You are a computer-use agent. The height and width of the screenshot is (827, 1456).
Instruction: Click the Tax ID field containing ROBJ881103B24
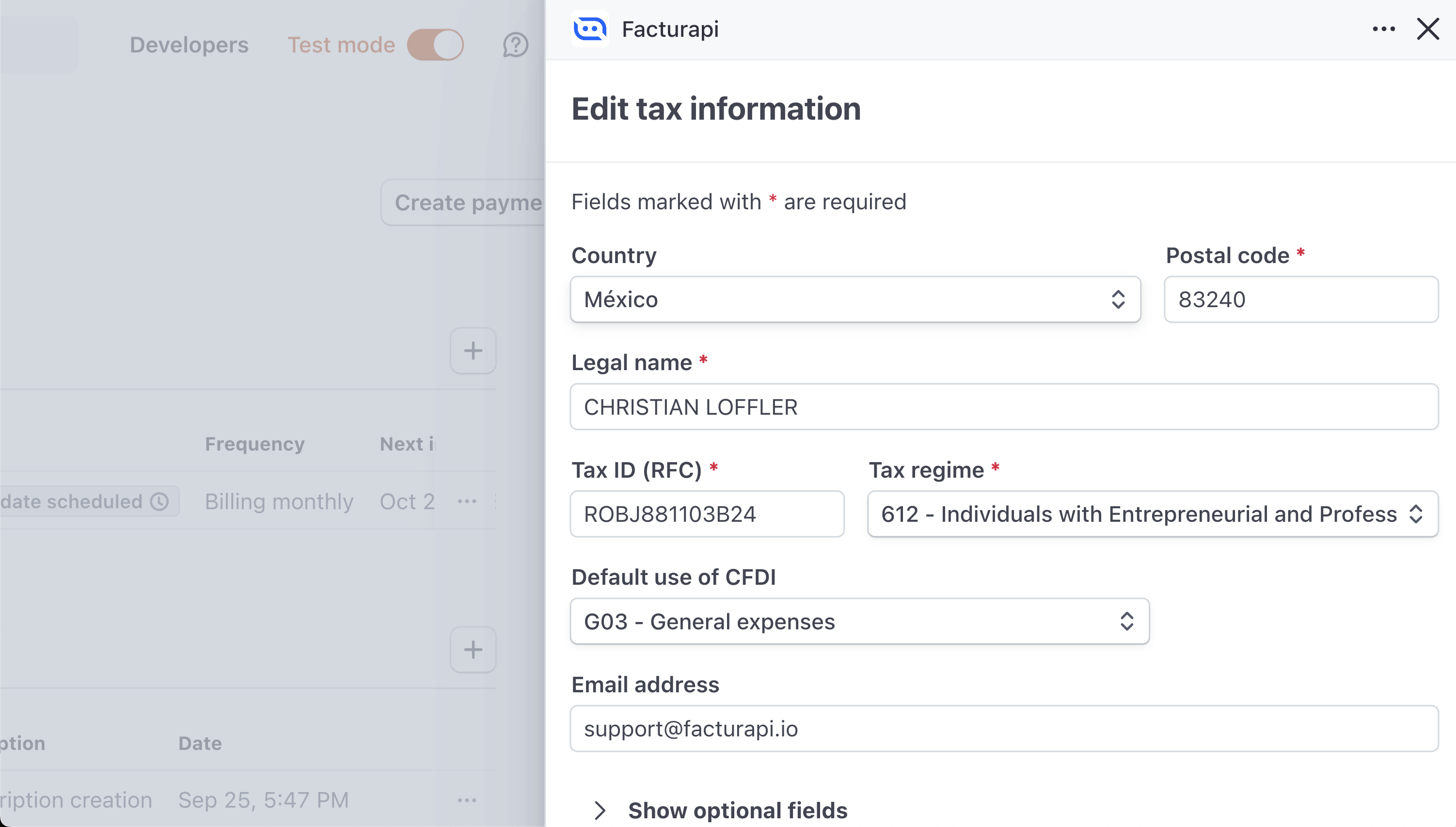point(707,514)
